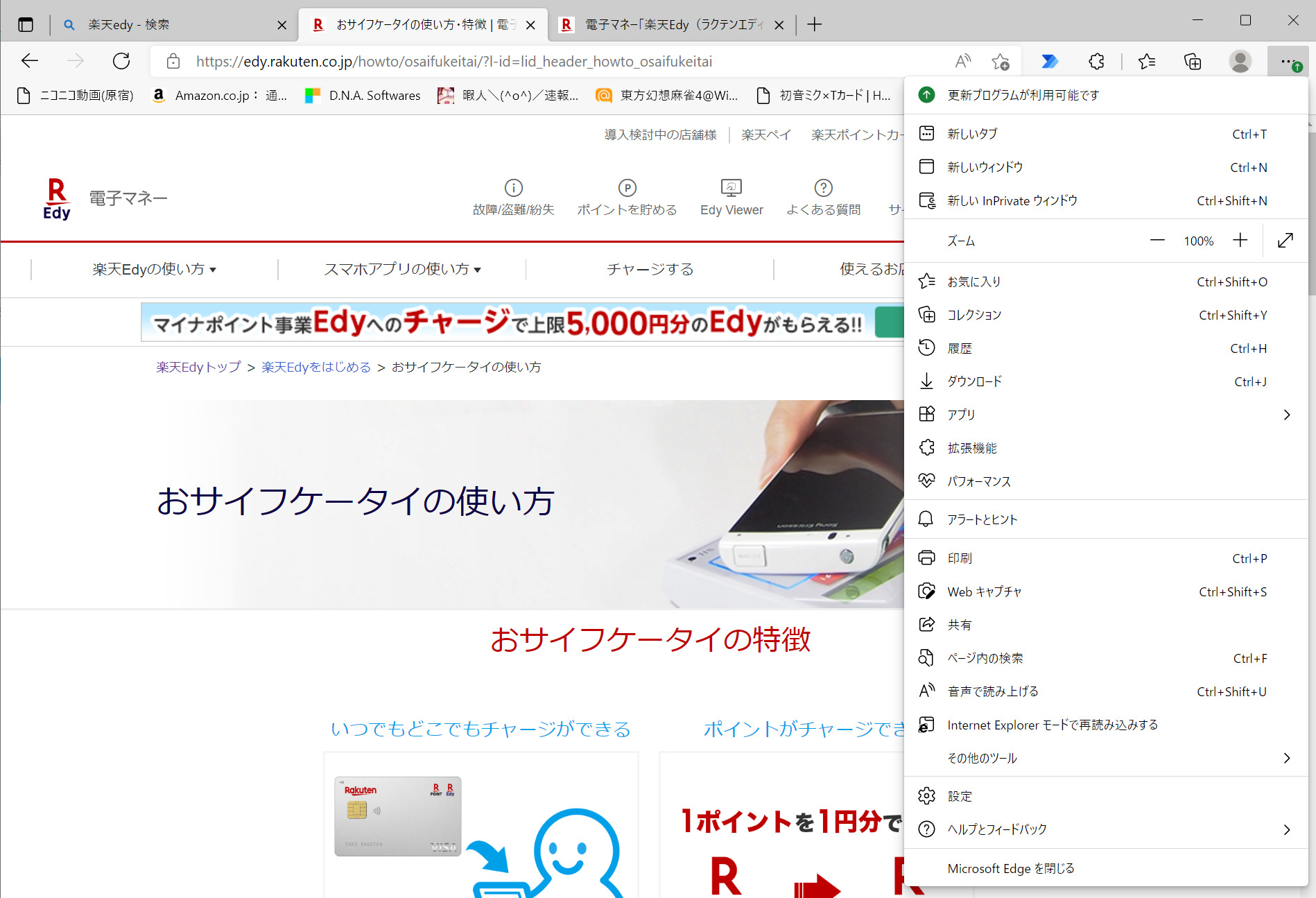Increase zoom with the plus button
This screenshot has width=1316, height=898.
[1240, 241]
